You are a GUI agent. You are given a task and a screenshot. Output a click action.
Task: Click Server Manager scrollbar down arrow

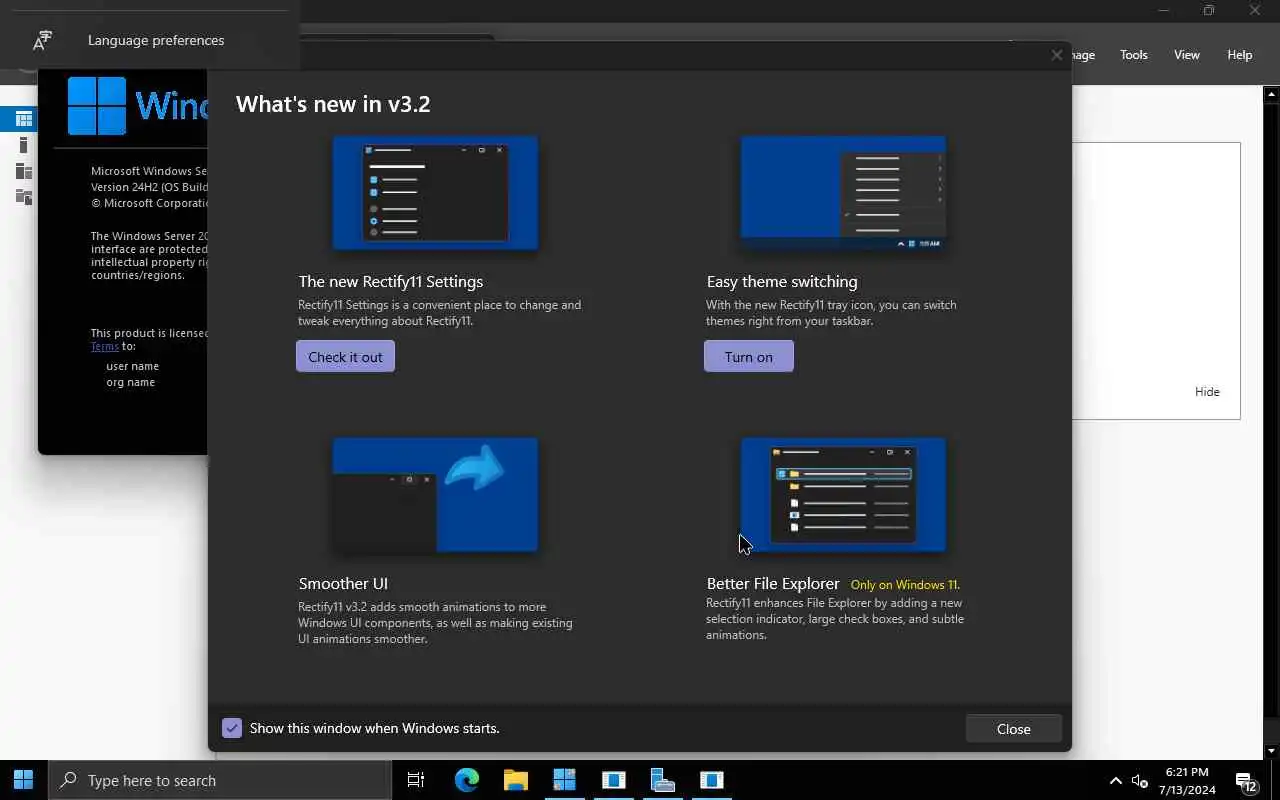(x=1271, y=751)
